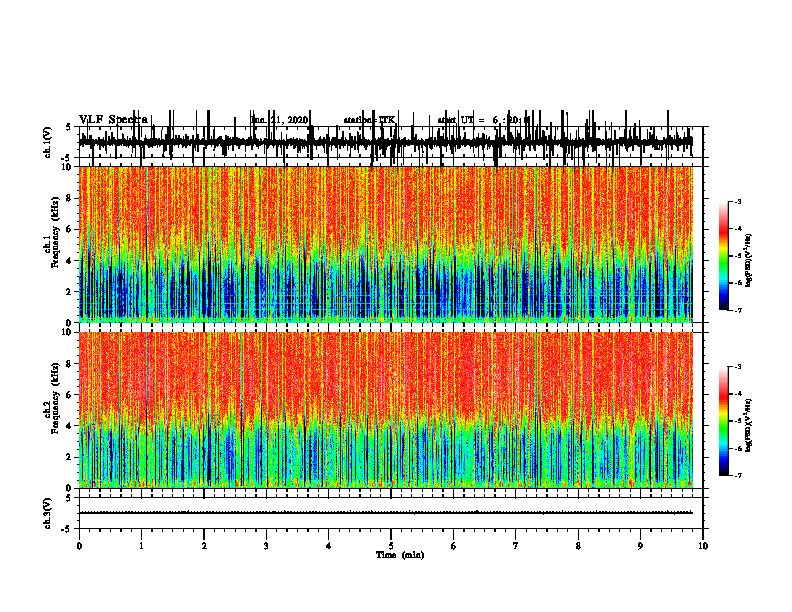Screen dimensions: 792x612
Task: Click the ch.1 color scale bar
Action: [x=723, y=256]
